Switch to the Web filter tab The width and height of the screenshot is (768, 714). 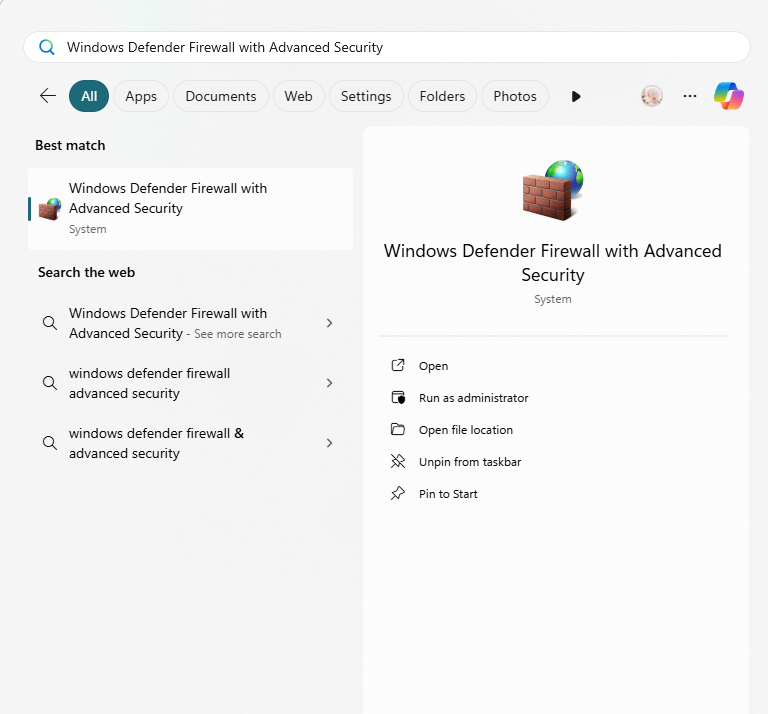(x=298, y=96)
